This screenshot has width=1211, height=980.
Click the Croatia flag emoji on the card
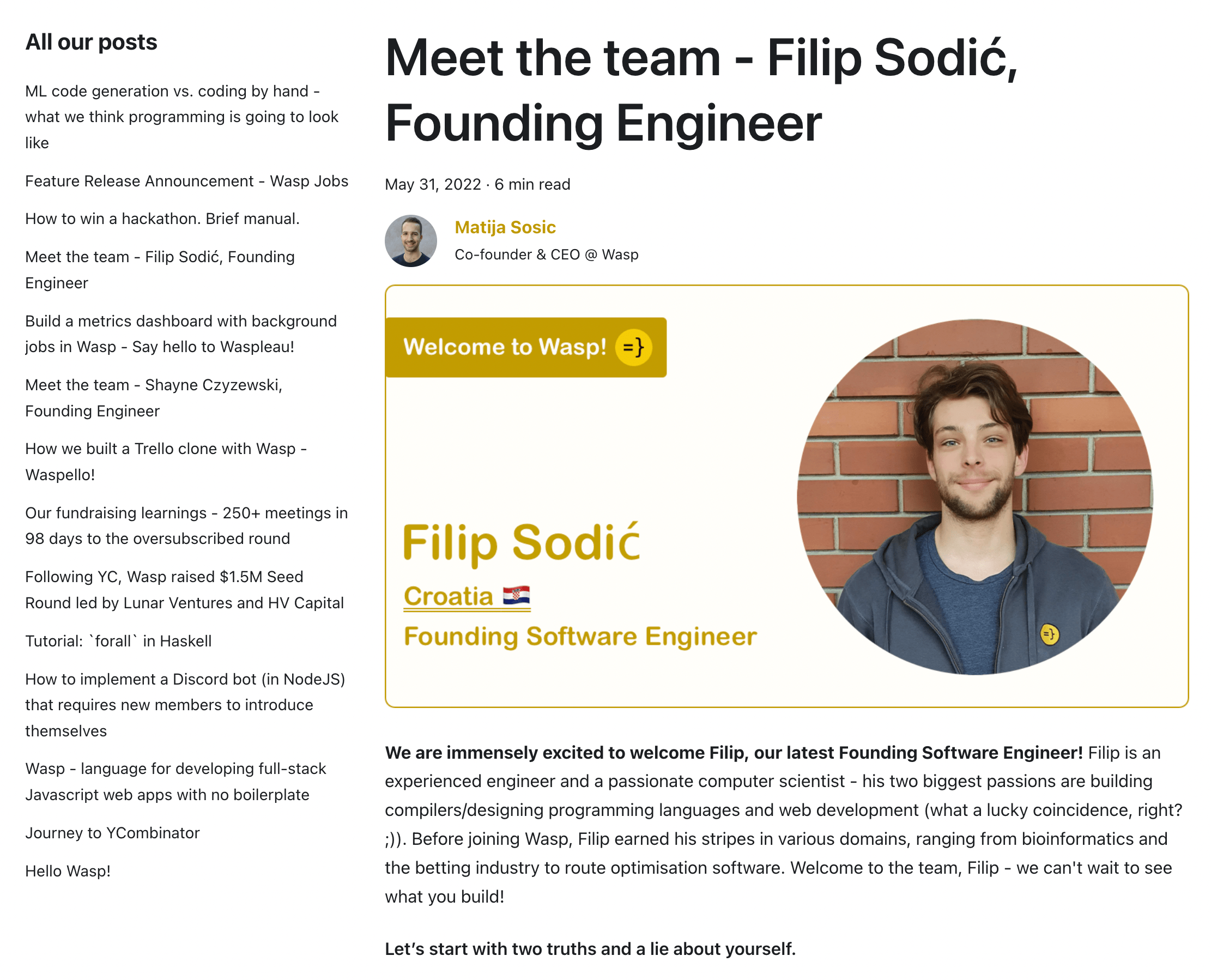pos(517,594)
